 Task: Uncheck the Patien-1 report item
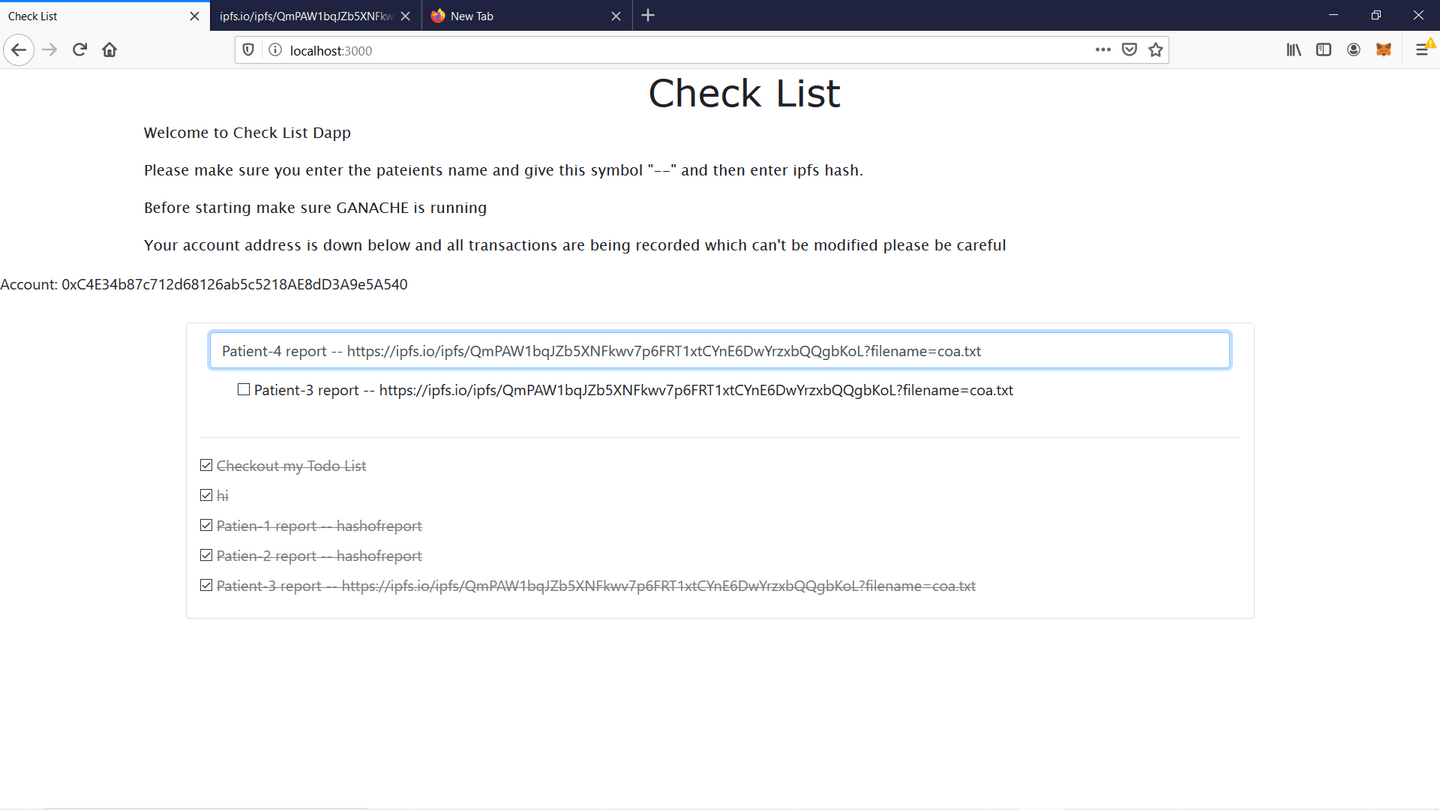click(x=206, y=525)
